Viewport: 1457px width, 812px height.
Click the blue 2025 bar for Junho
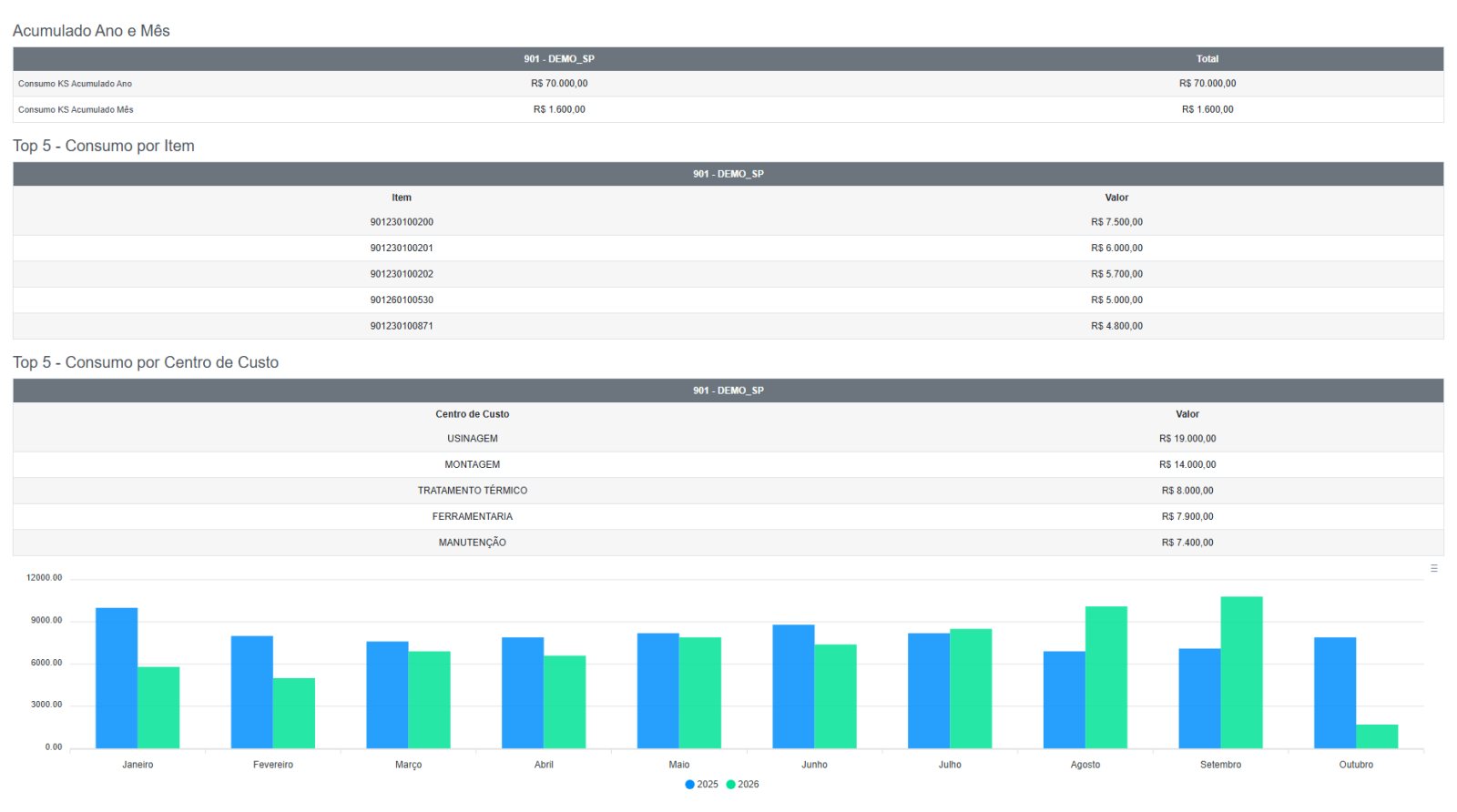point(793,686)
